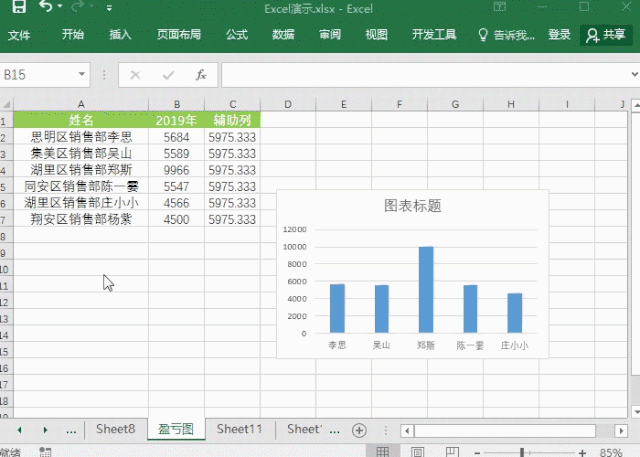640x457 pixels.
Task: Open Customize Quick Access Toolbar dropdown
Action: (x=109, y=7)
